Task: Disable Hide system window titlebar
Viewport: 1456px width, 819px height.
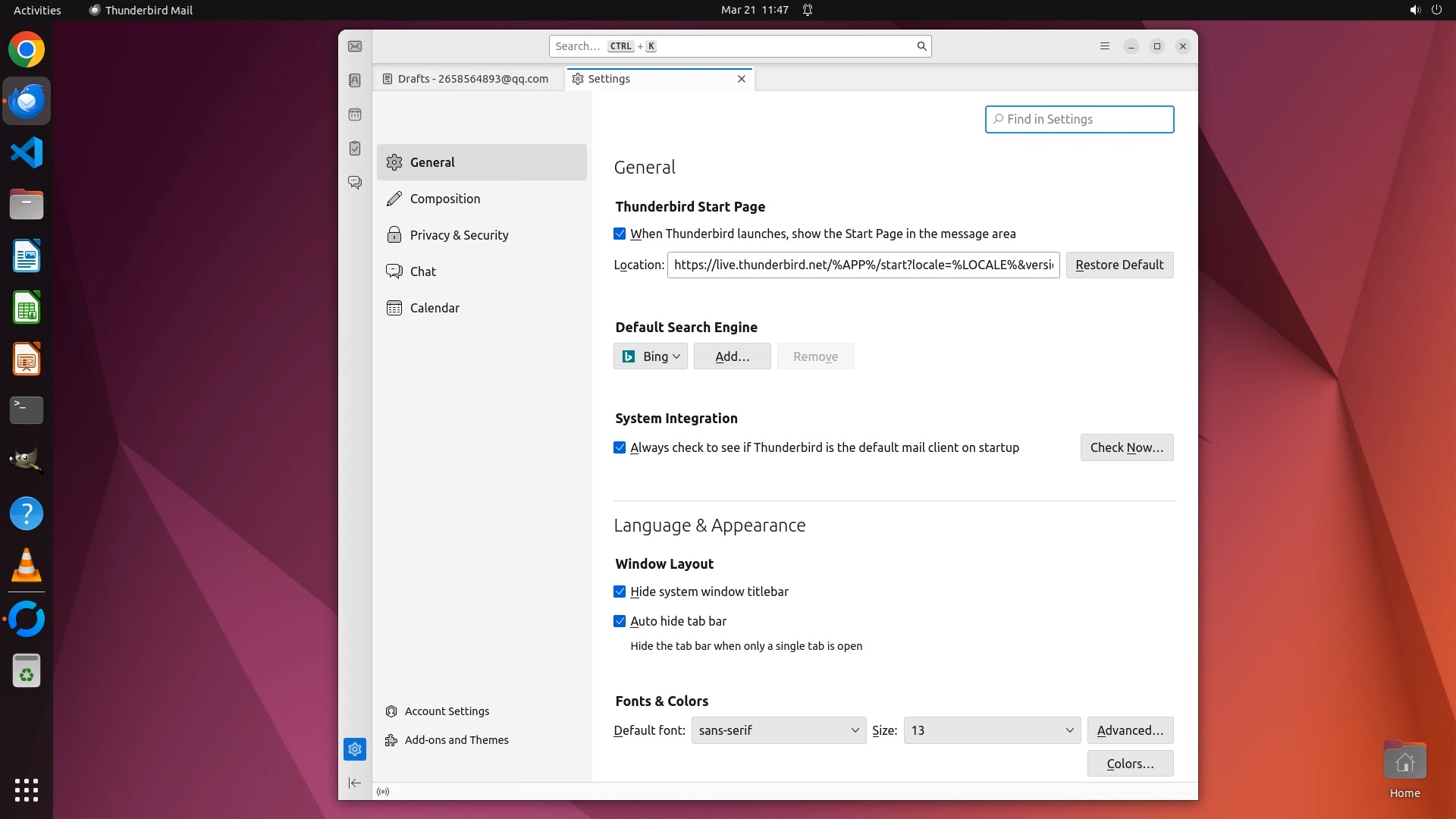Action: [x=620, y=591]
